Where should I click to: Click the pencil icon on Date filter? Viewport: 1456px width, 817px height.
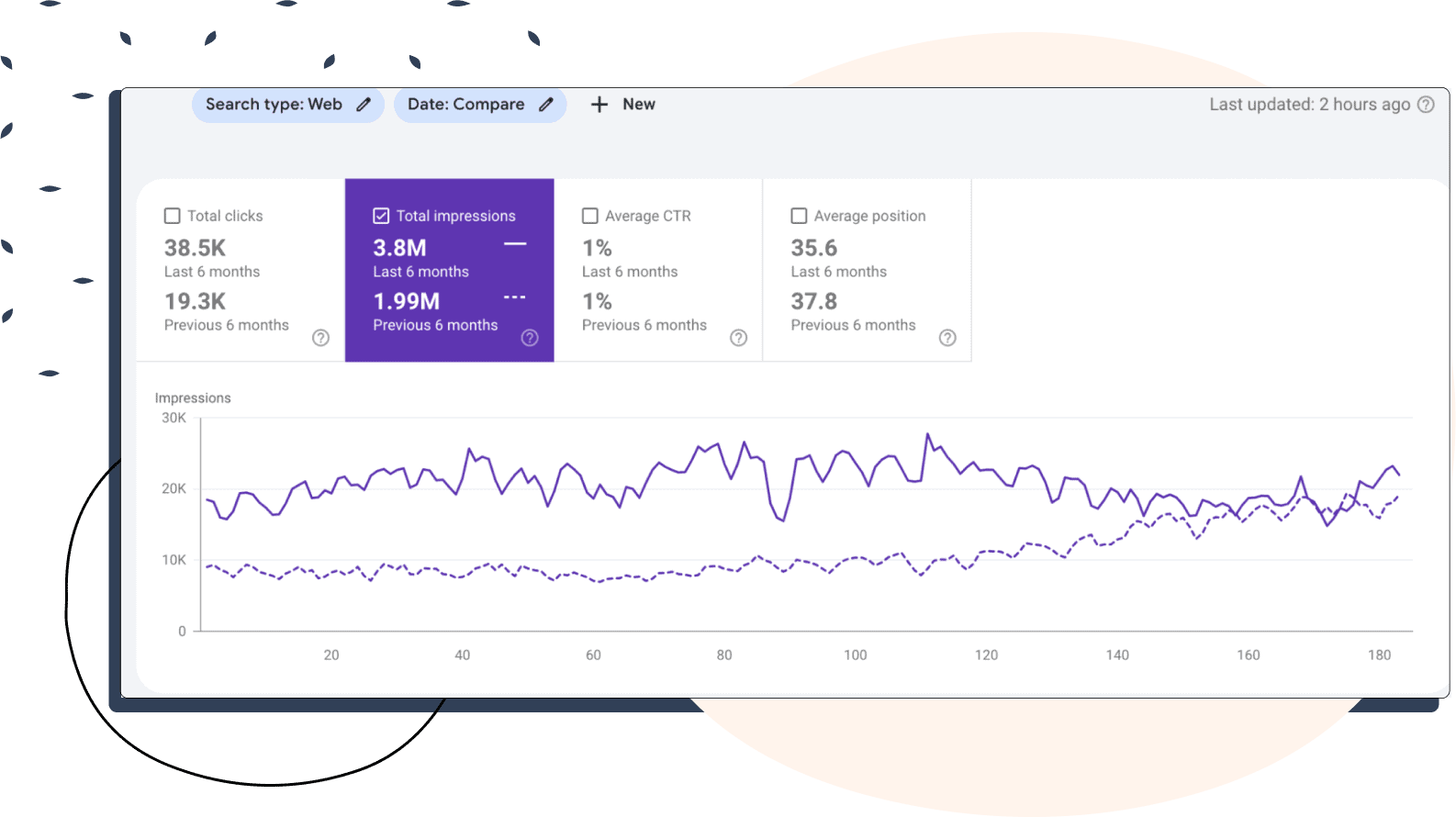546,105
